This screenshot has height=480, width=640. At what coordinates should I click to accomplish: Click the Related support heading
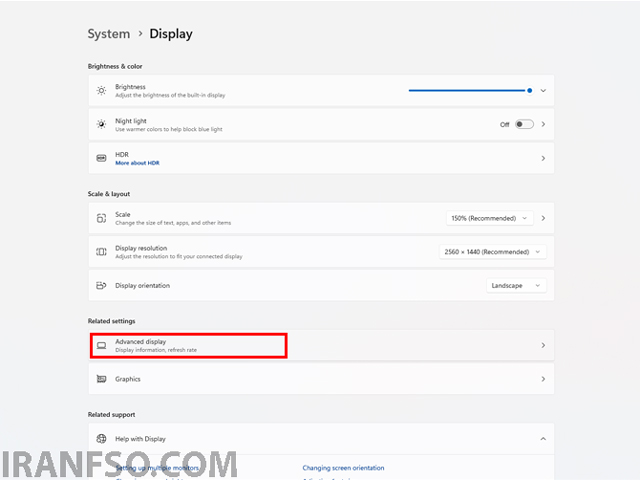[x=111, y=415]
